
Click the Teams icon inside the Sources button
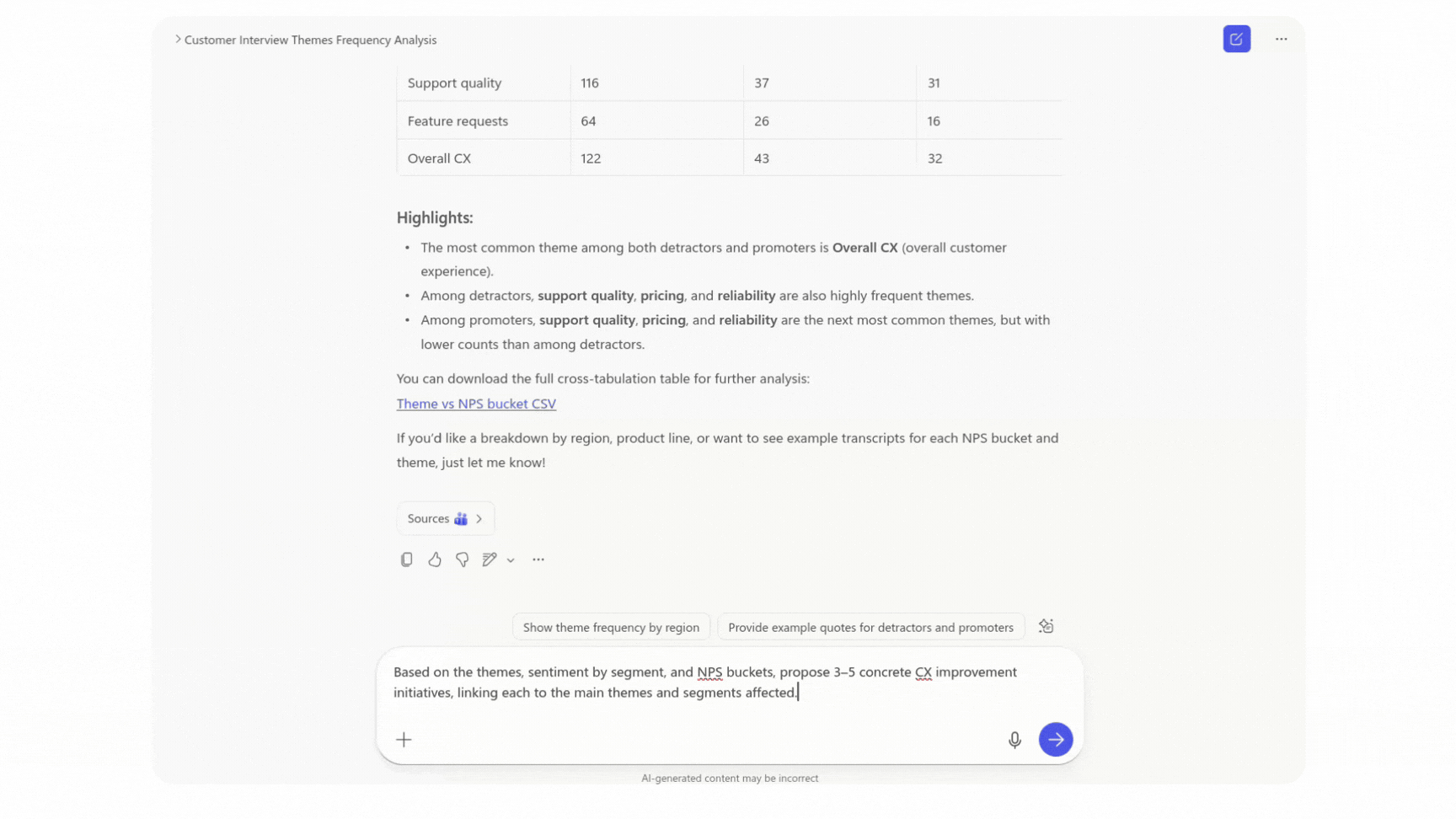point(460,518)
